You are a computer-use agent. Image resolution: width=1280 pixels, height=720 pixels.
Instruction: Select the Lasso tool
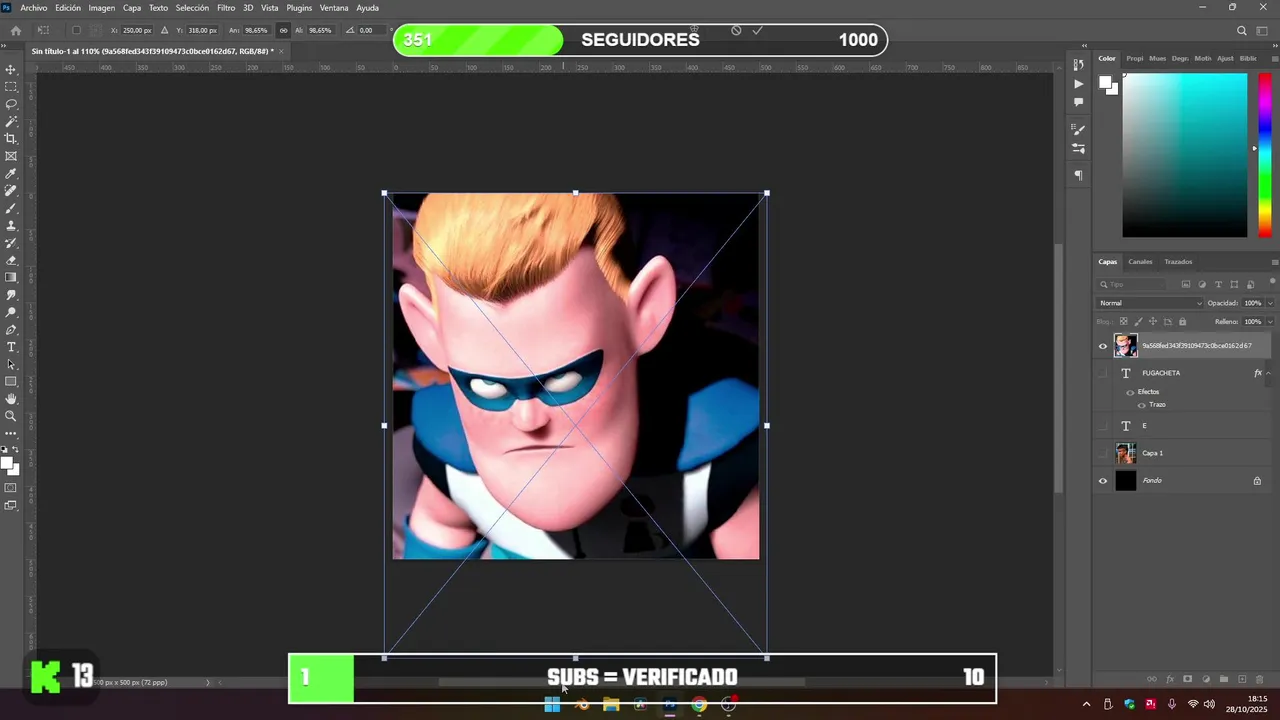point(11,104)
